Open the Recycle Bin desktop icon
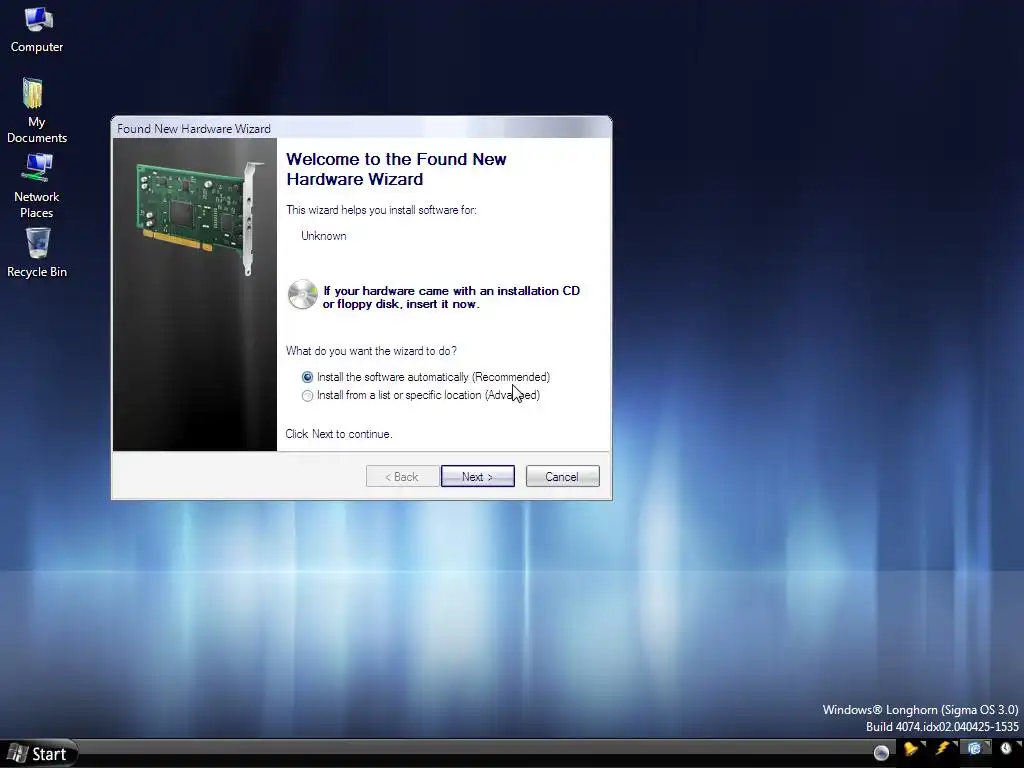Image resolution: width=1024 pixels, height=768 pixels. [x=37, y=252]
